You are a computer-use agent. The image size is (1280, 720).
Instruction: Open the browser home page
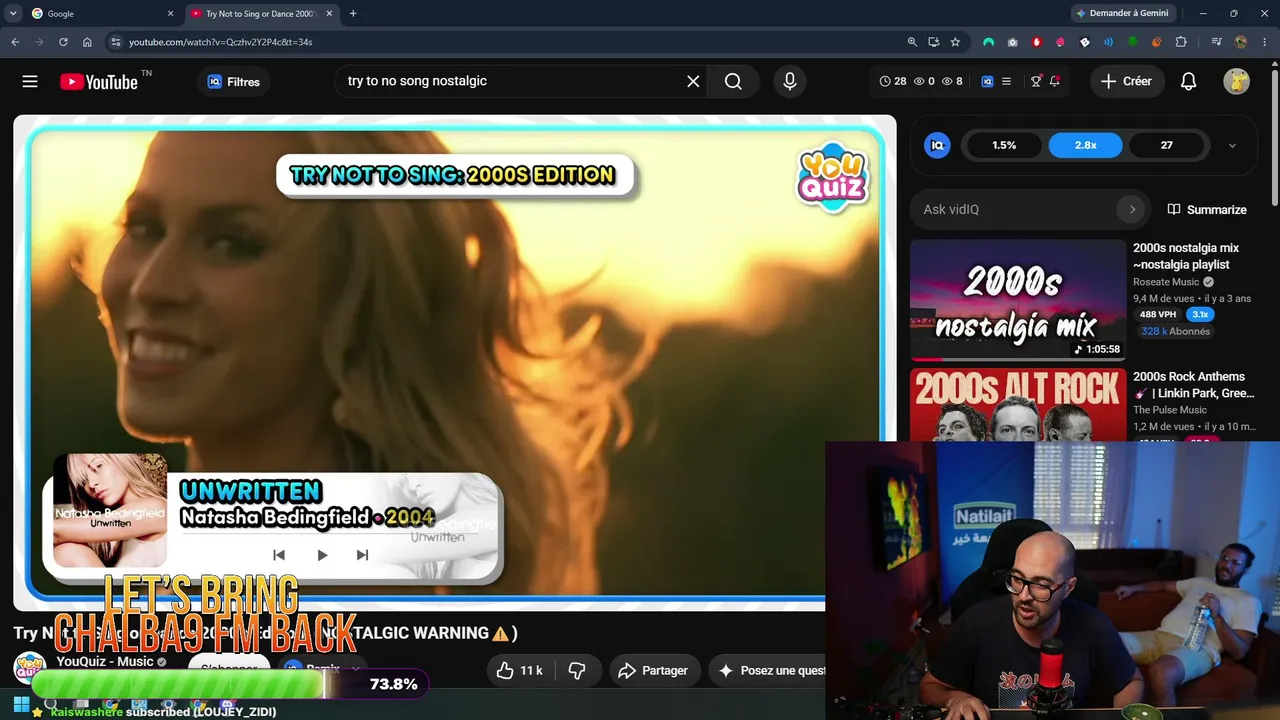pos(87,42)
